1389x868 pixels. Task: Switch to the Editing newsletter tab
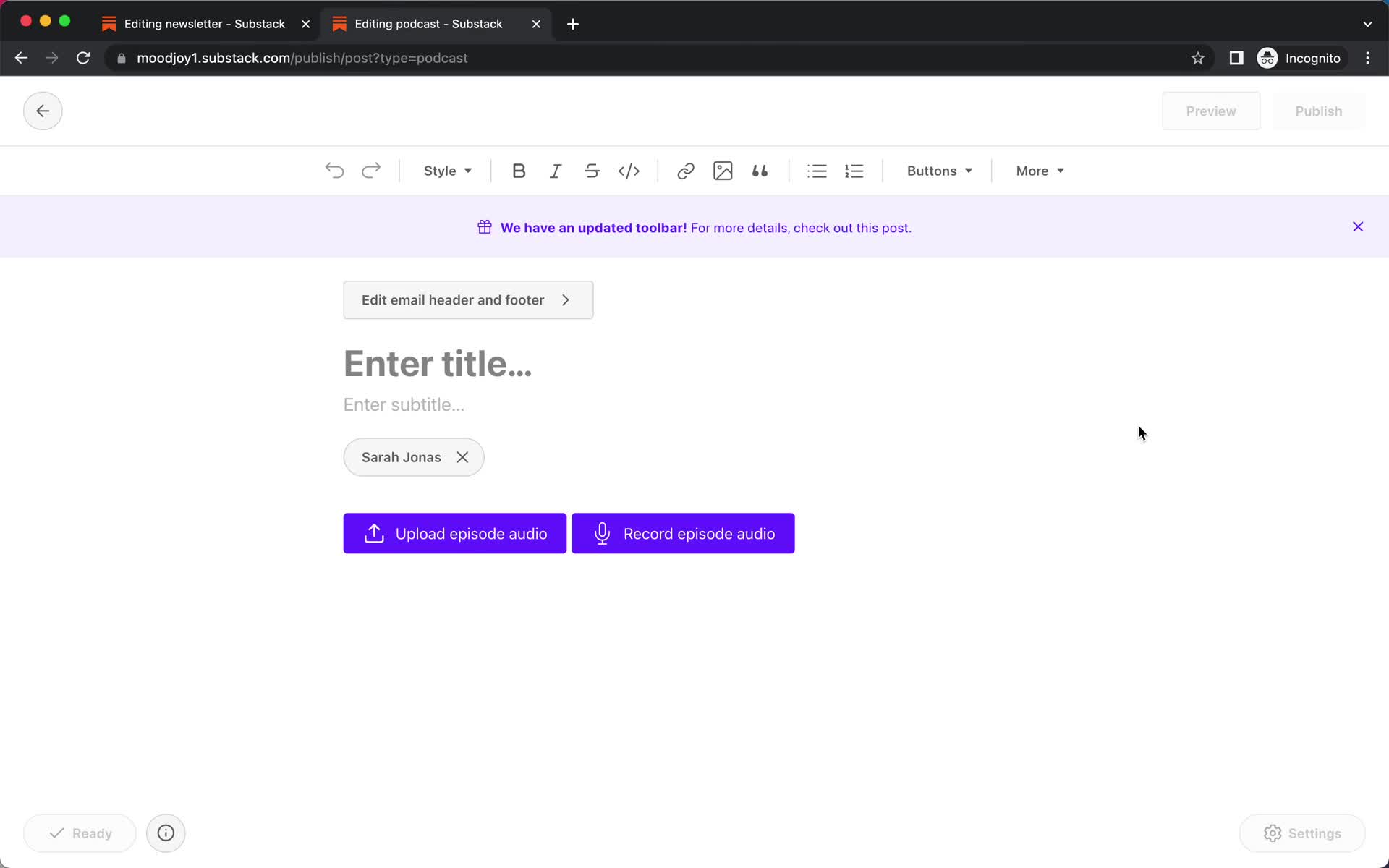pos(205,23)
